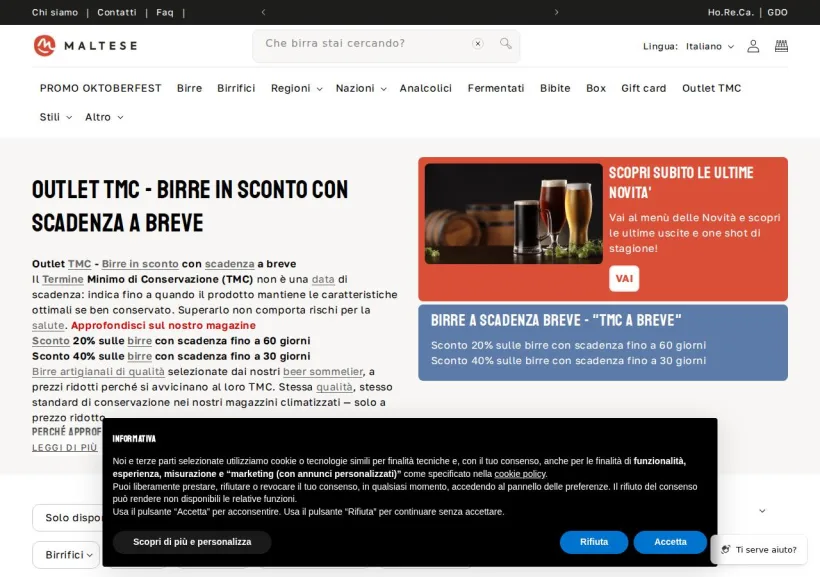Open the Birrifici filter dropdown
The width and height of the screenshot is (820, 577).
coord(66,555)
